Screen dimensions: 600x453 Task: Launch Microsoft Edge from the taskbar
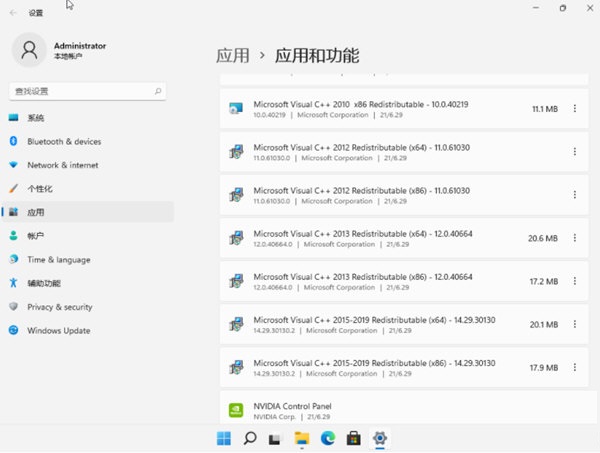pyautogui.click(x=328, y=438)
